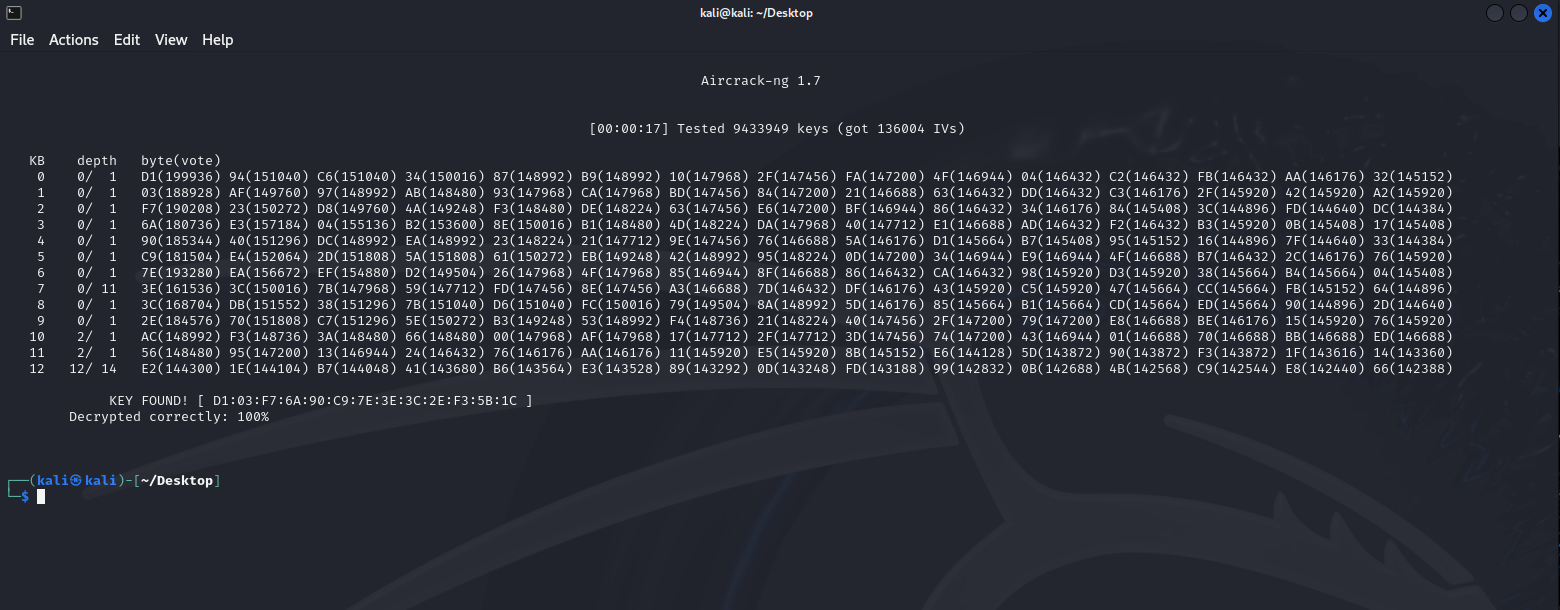Image resolution: width=1560 pixels, height=610 pixels.
Task: Select vote value D1(199936)
Action: 181,177
